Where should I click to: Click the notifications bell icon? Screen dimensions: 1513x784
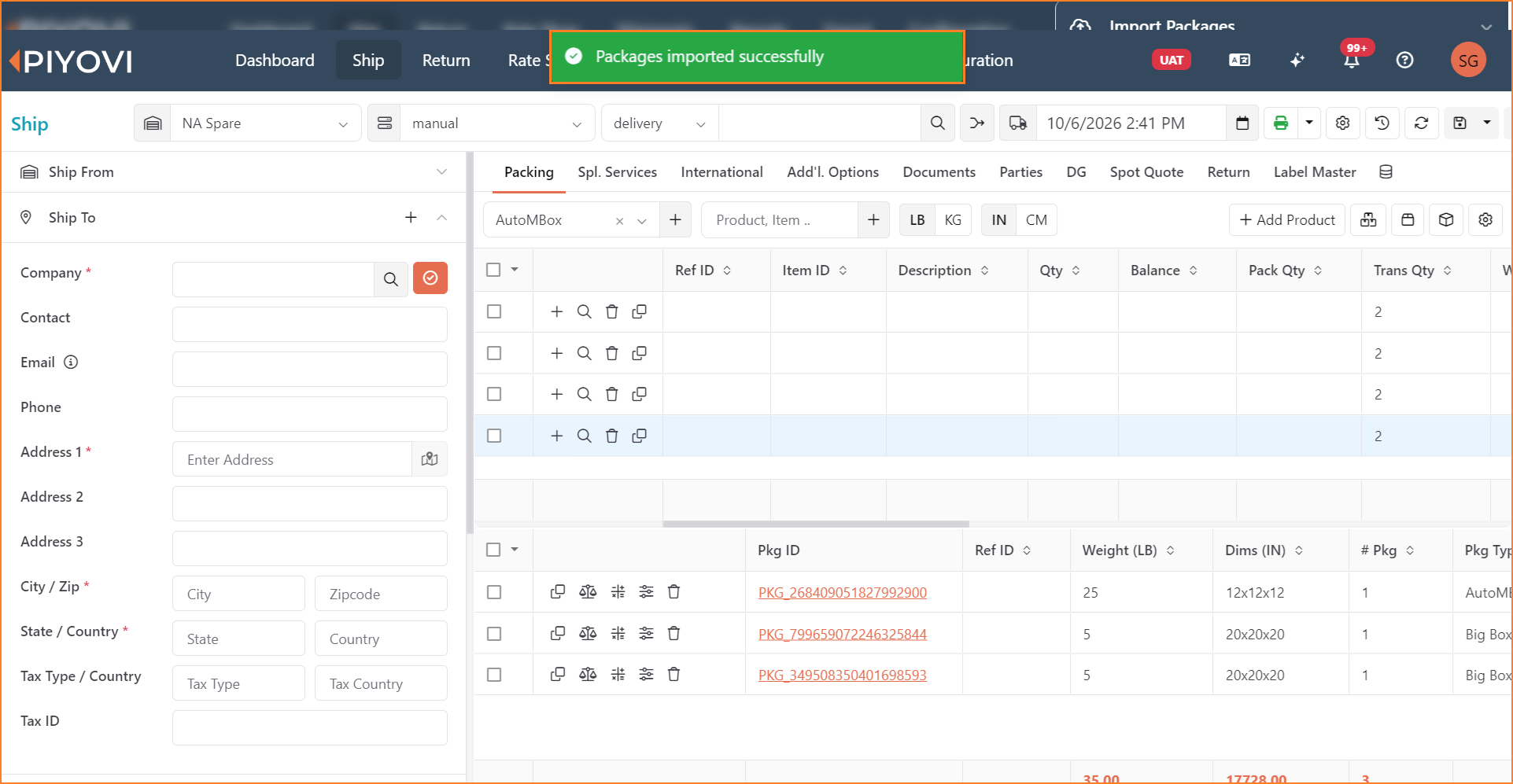[x=1352, y=61]
